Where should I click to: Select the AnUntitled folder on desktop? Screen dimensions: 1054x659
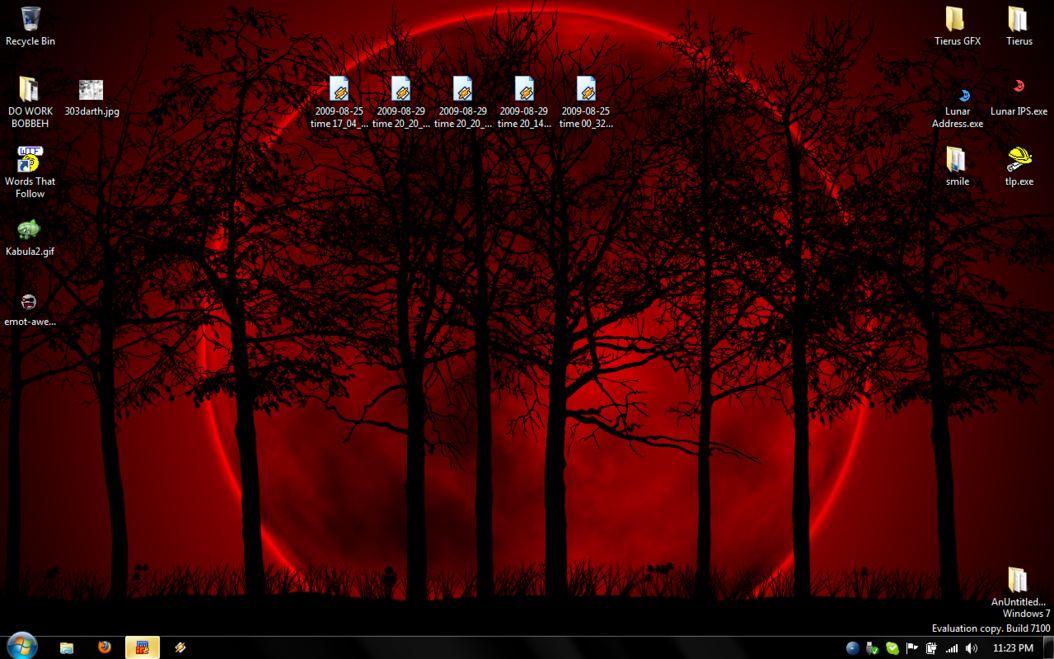pos(1017,580)
